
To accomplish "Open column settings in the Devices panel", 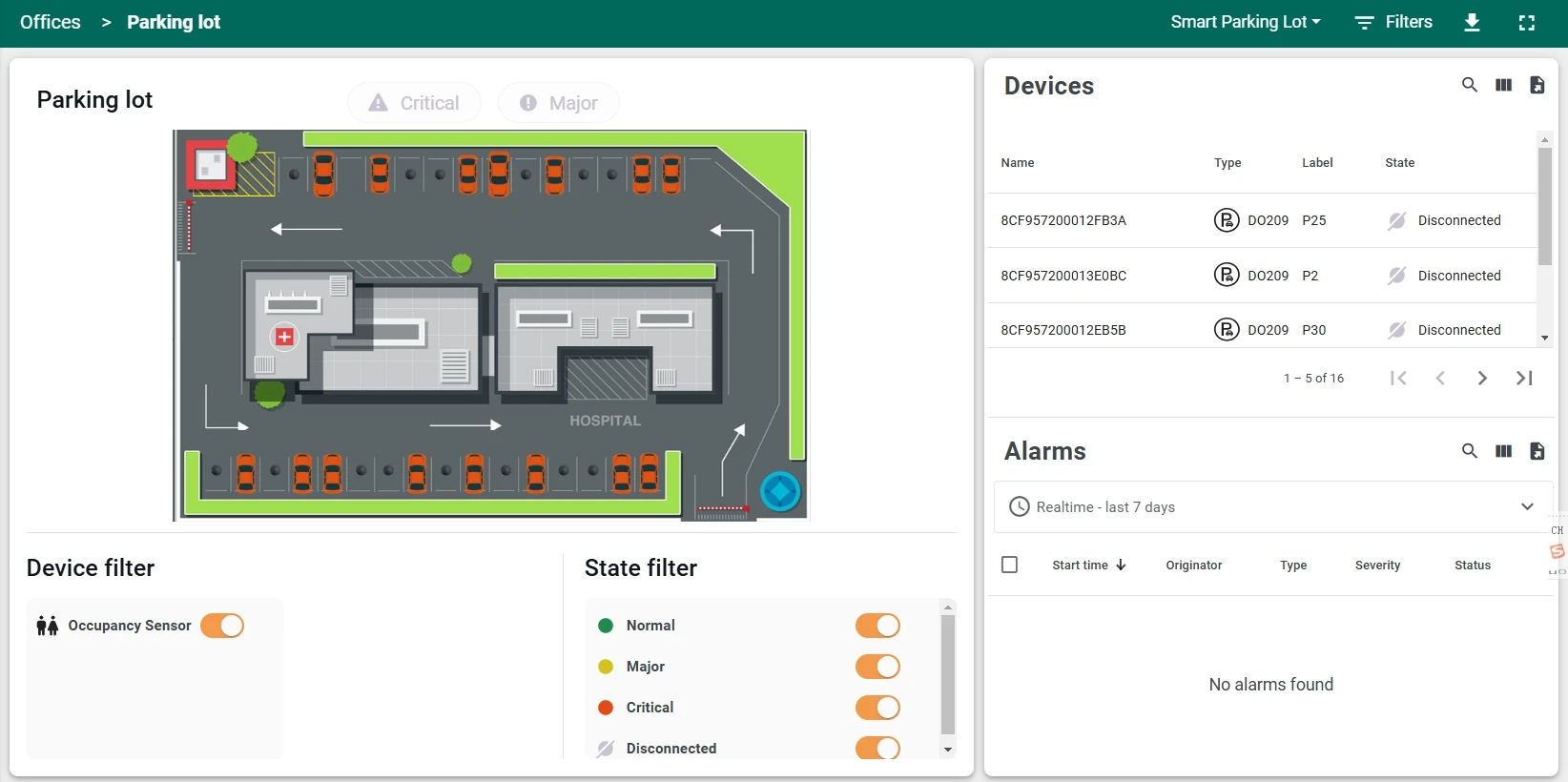I will click(1503, 85).
